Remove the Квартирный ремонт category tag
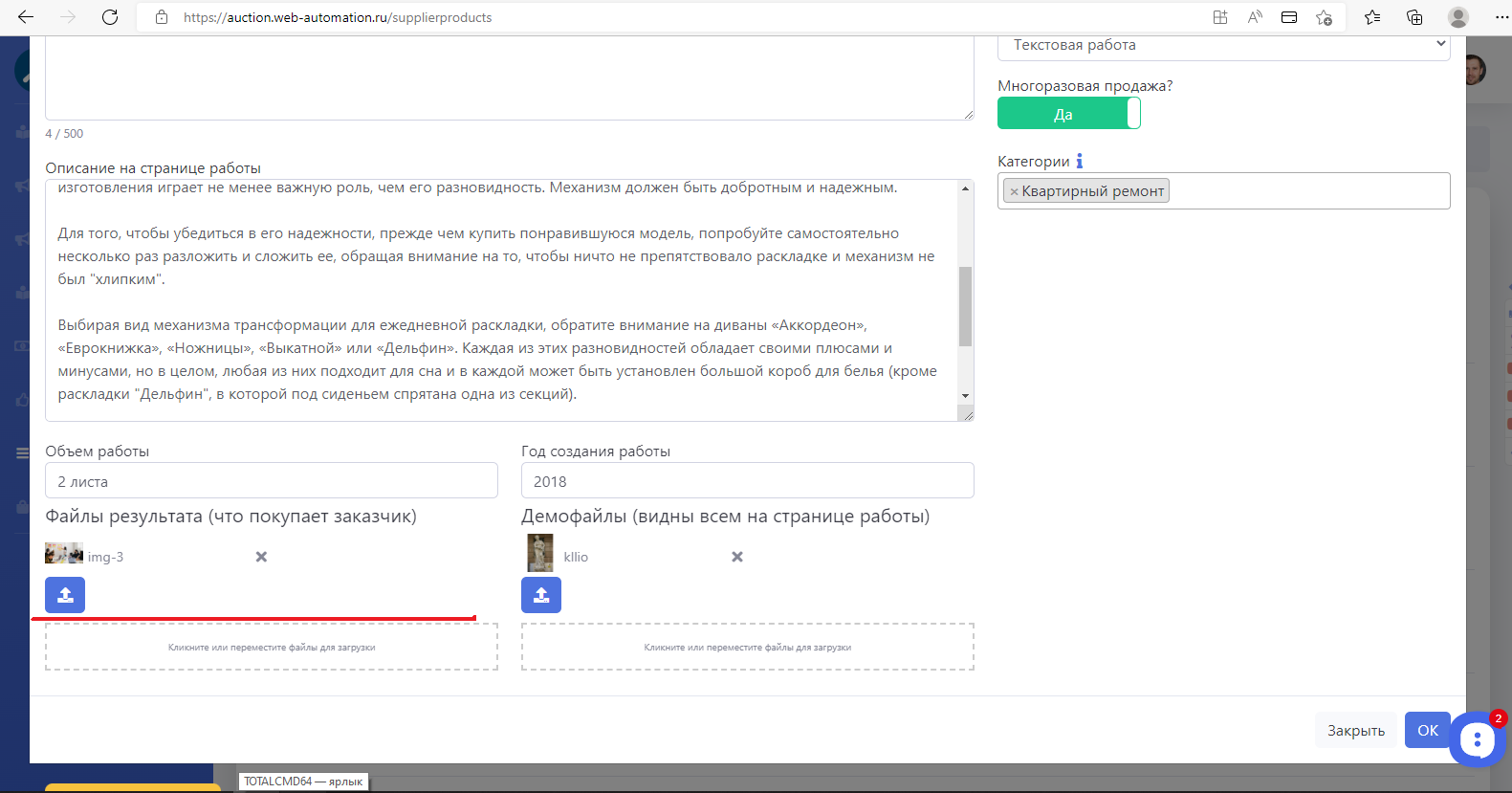The height and width of the screenshot is (793, 1512). 1014,192
